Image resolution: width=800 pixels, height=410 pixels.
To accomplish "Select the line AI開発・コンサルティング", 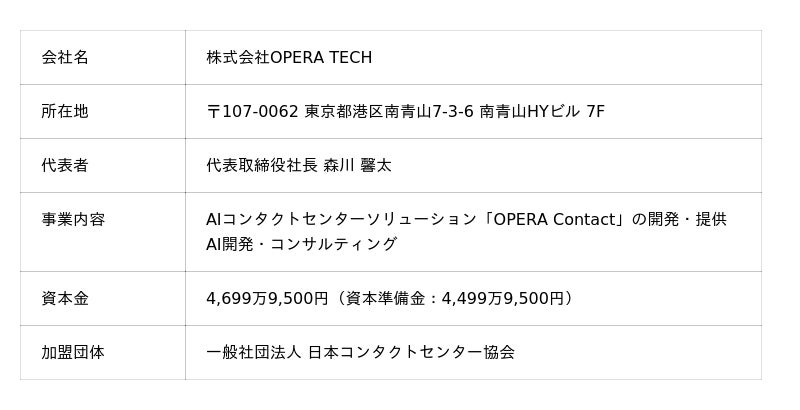I will (x=301, y=244).
